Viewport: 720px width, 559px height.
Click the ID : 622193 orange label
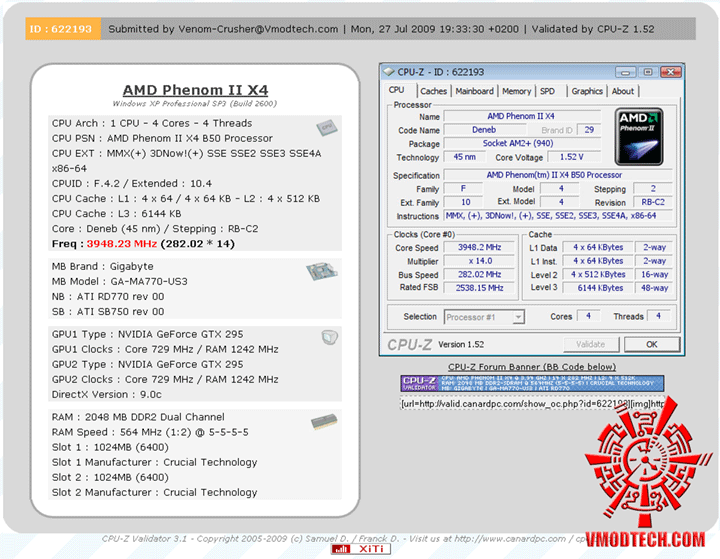[x=61, y=29]
